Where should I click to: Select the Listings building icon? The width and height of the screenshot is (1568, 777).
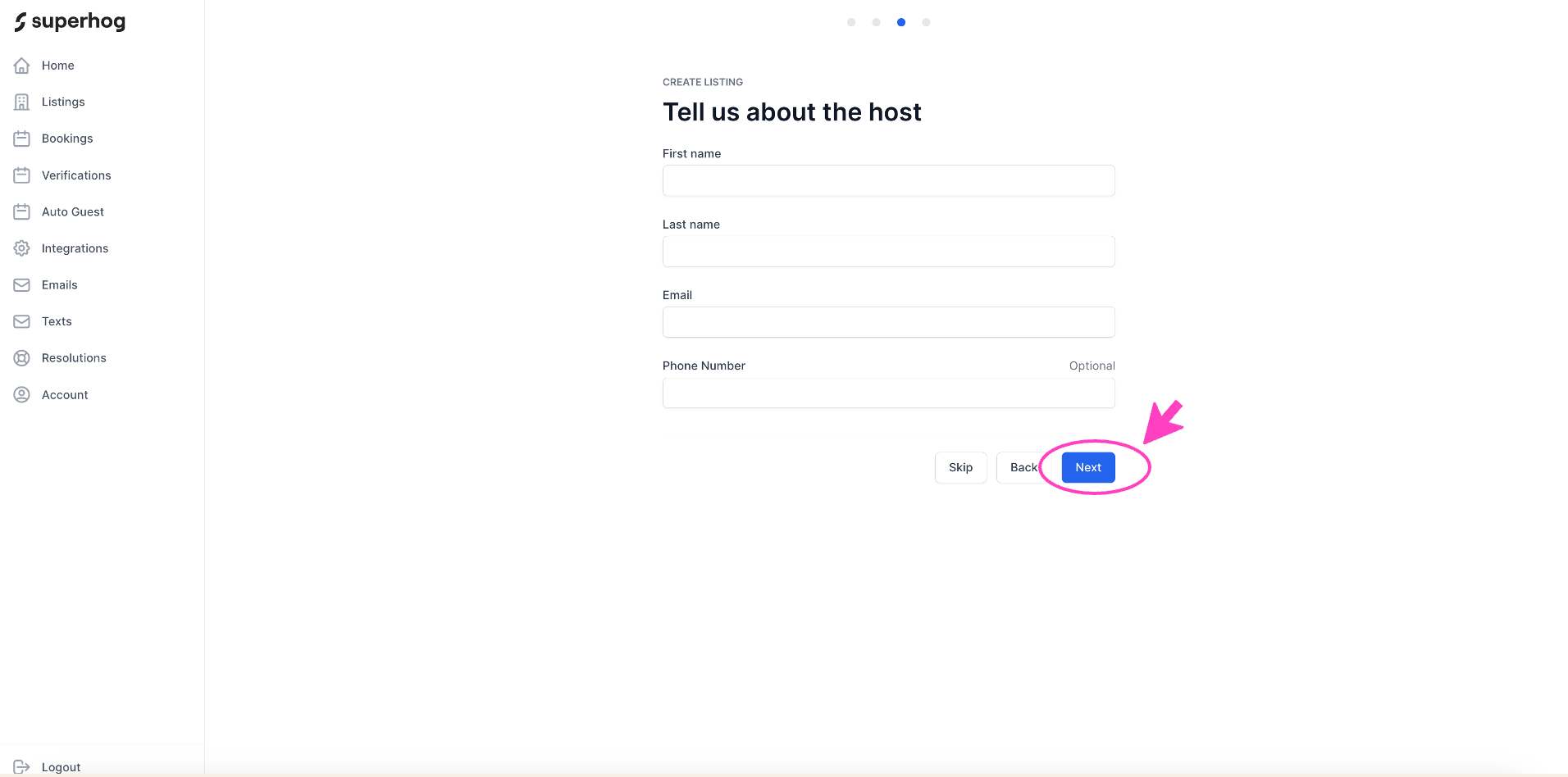point(22,102)
